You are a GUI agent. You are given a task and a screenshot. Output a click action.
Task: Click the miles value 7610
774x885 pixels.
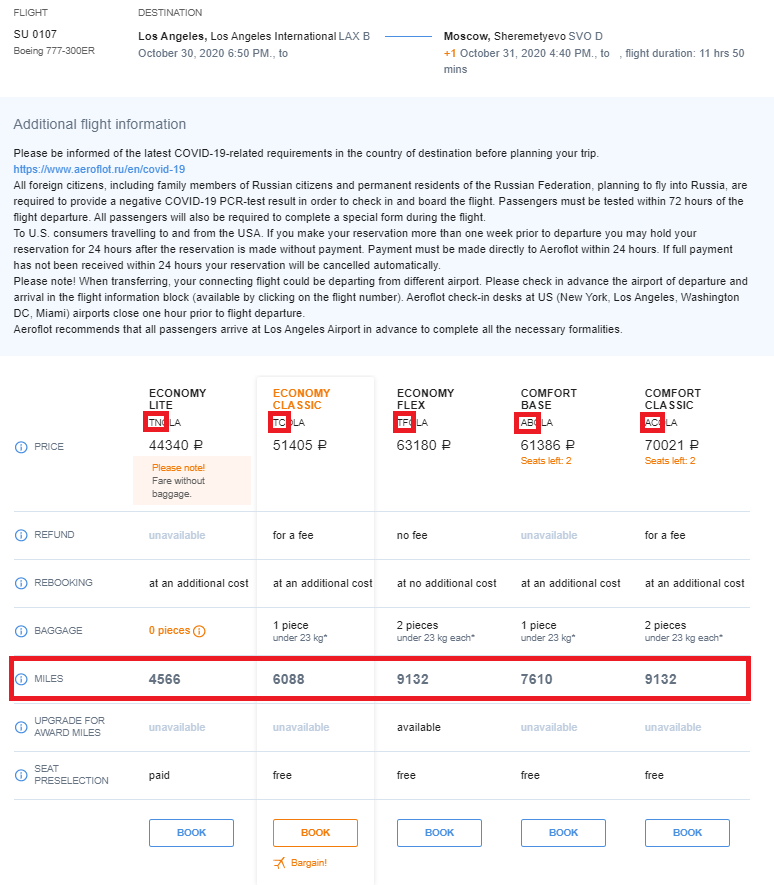pos(536,679)
